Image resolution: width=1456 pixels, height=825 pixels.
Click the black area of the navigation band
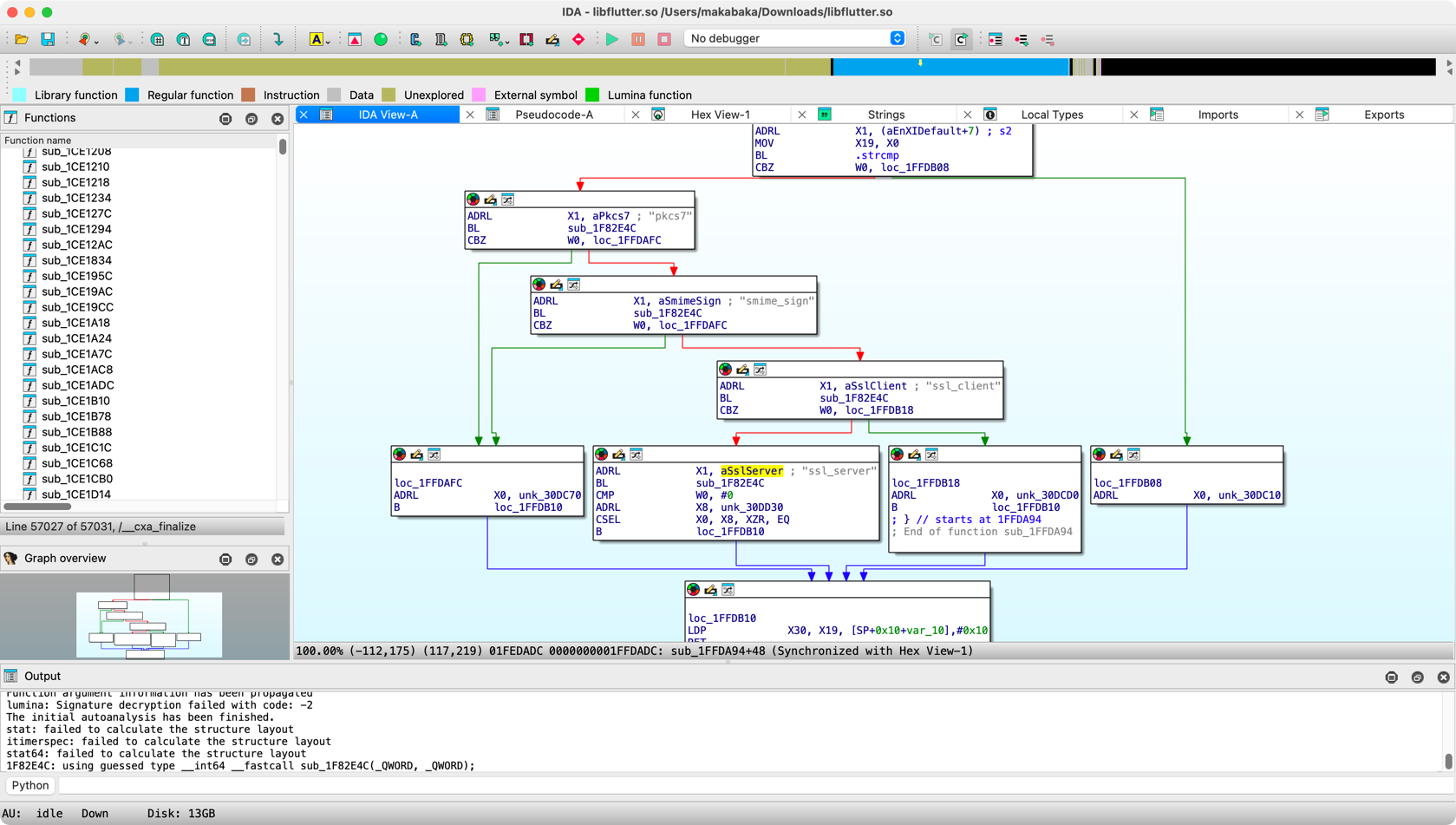pyautogui.click(x=1268, y=67)
